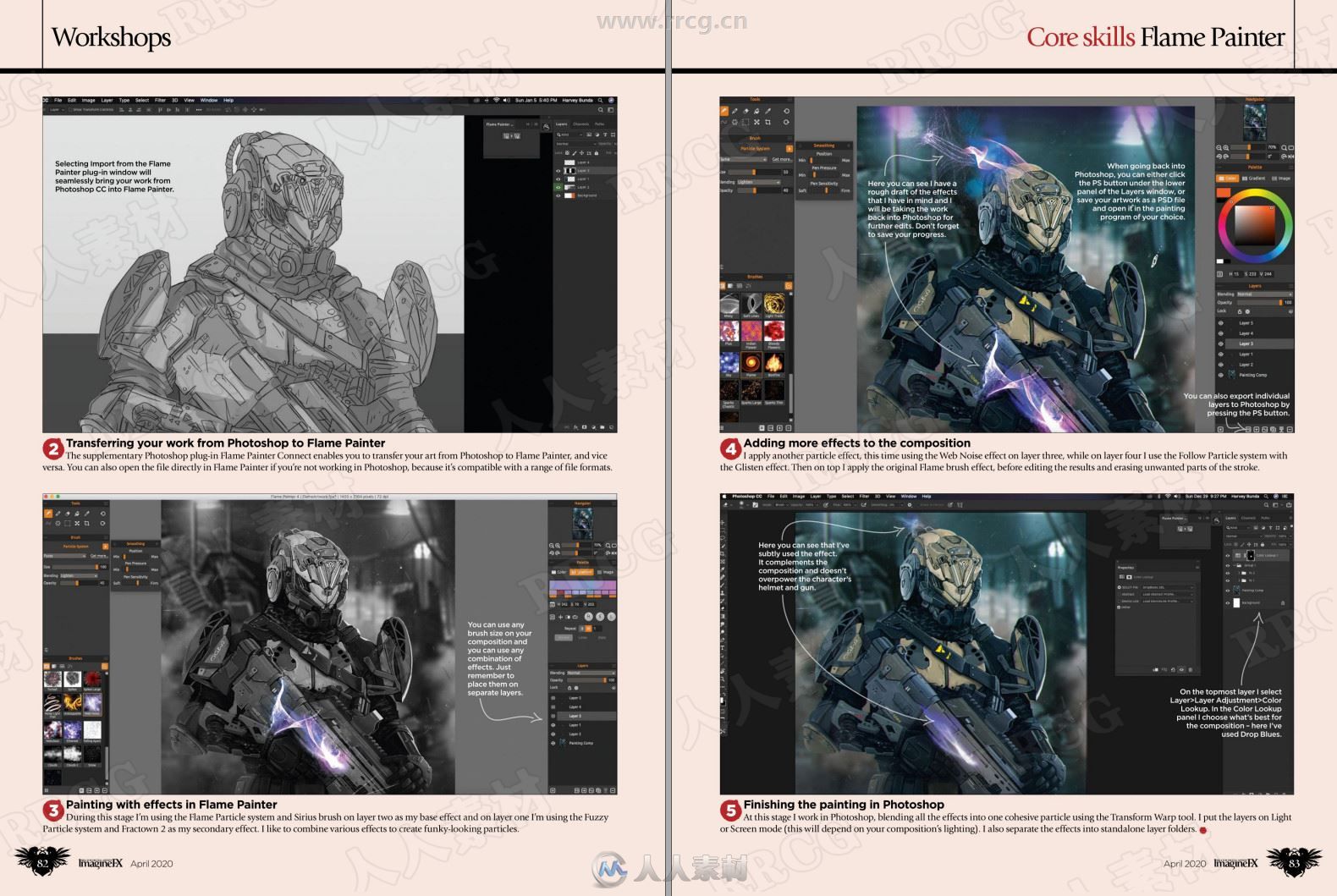The image size is (1337, 896).
Task: Open the Filter menu in step 2 Photoshop
Action: (160, 100)
